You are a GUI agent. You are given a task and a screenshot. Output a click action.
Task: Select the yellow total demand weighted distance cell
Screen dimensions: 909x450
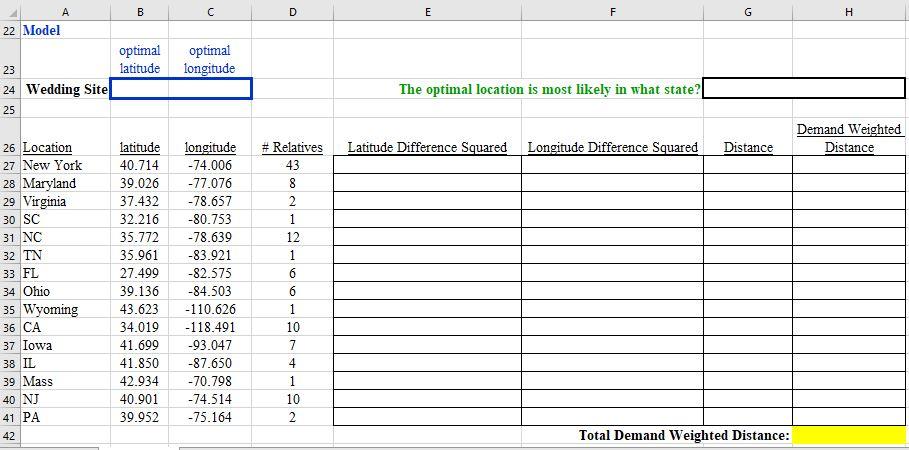[849, 435]
